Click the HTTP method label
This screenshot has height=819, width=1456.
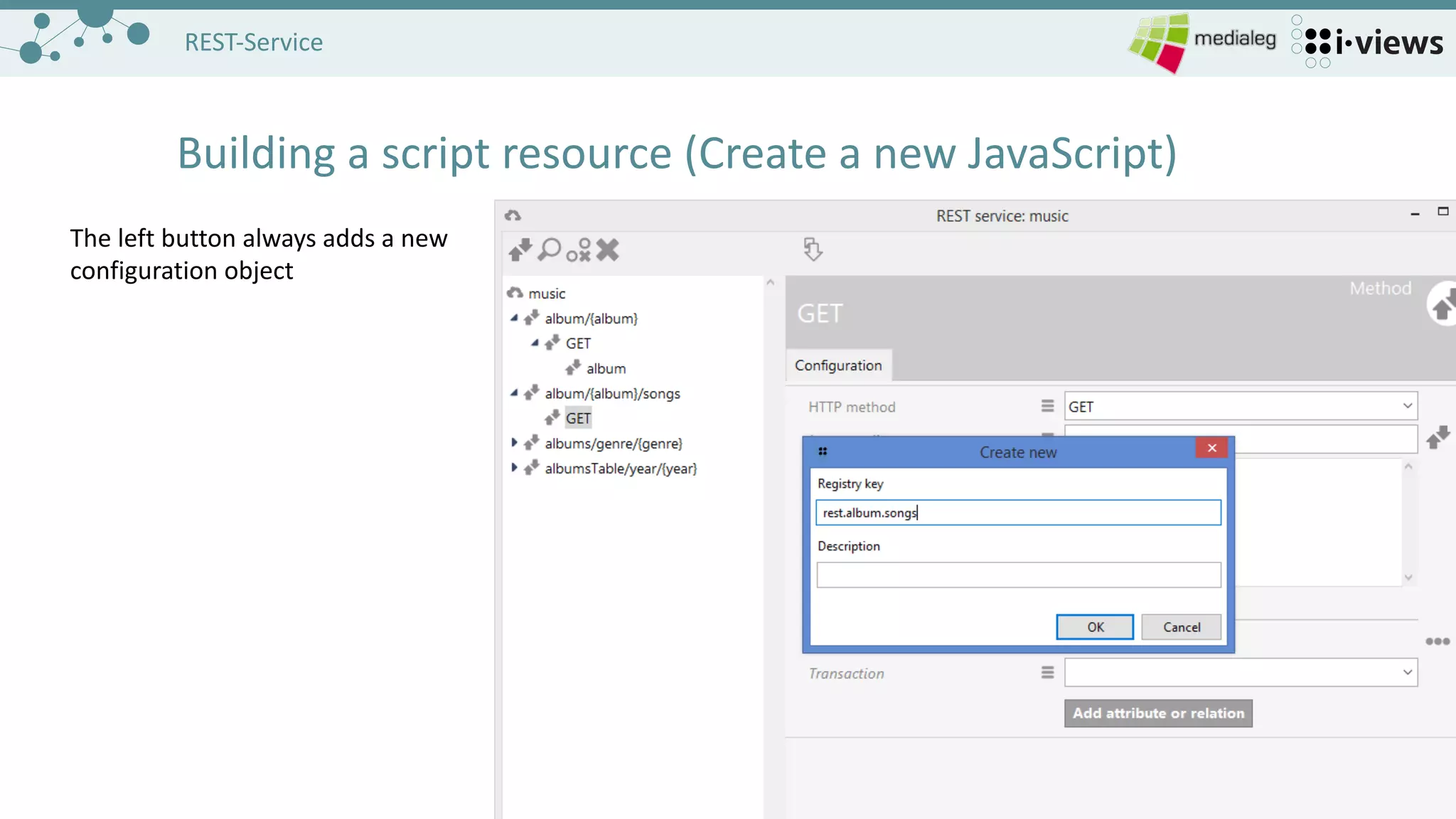[x=852, y=407]
